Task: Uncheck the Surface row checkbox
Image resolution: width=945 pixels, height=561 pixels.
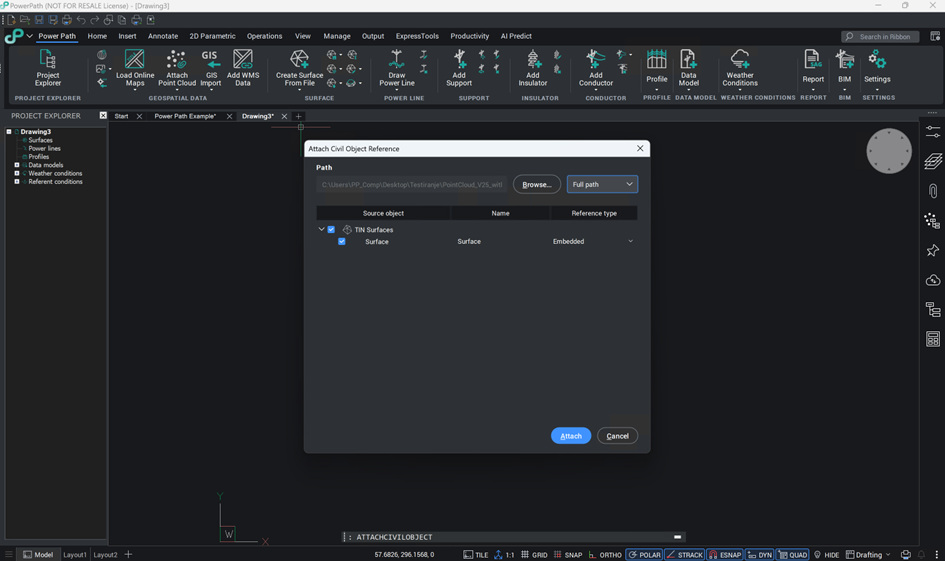Action: (x=342, y=242)
